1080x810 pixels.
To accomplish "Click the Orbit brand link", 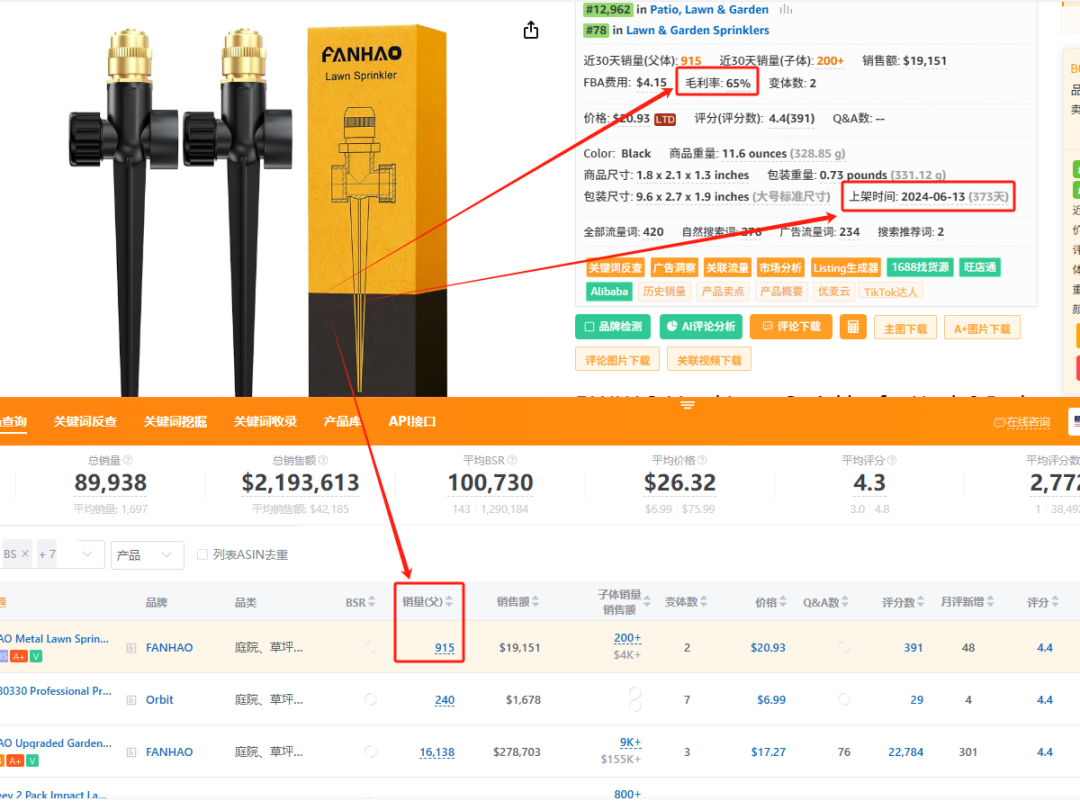I will [x=159, y=700].
